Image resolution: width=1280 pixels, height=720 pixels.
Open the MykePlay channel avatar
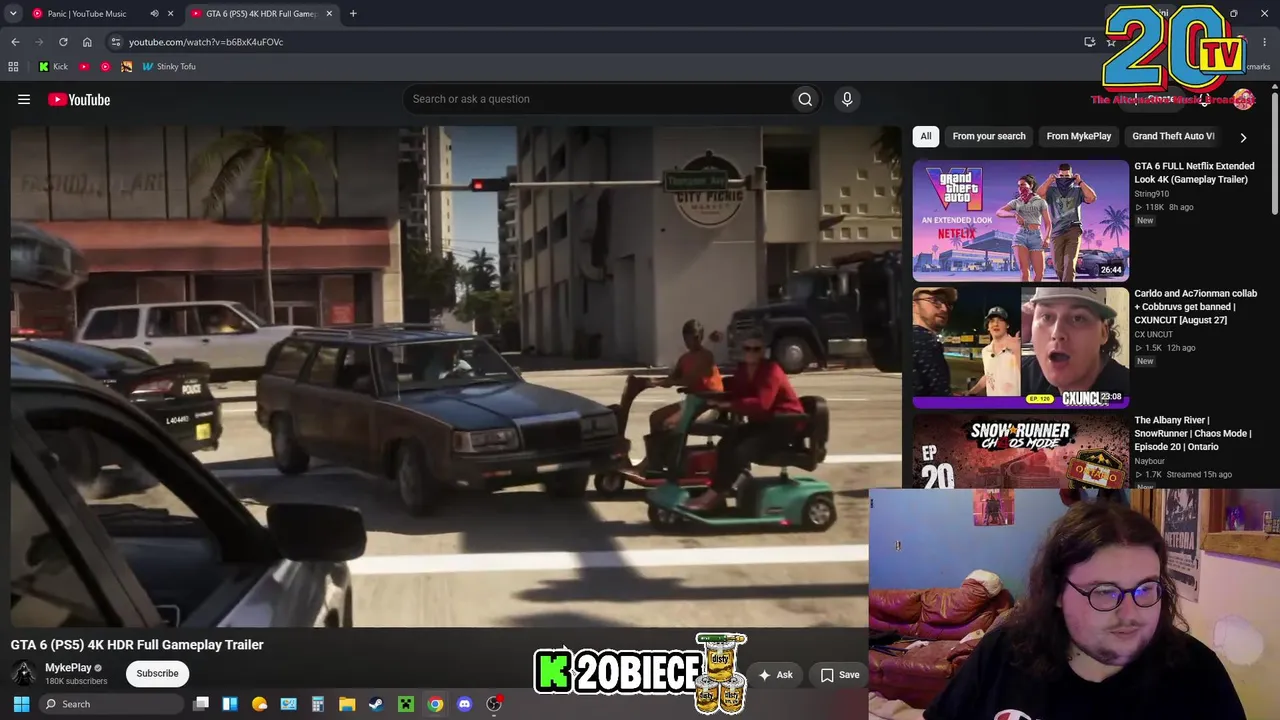pos(24,674)
